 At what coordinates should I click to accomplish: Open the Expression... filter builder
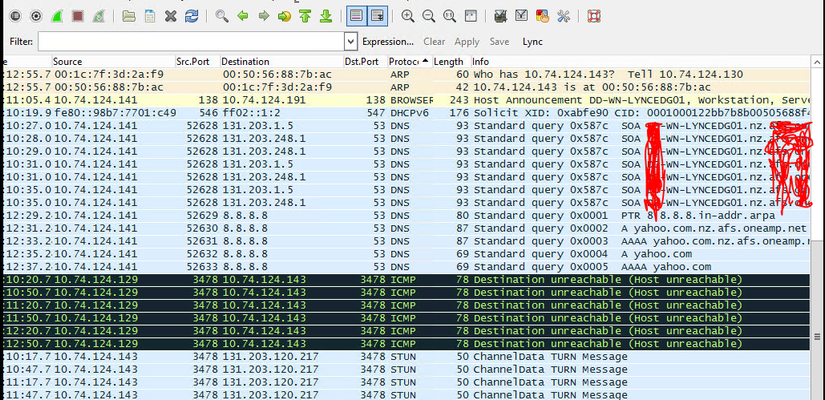(x=388, y=42)
